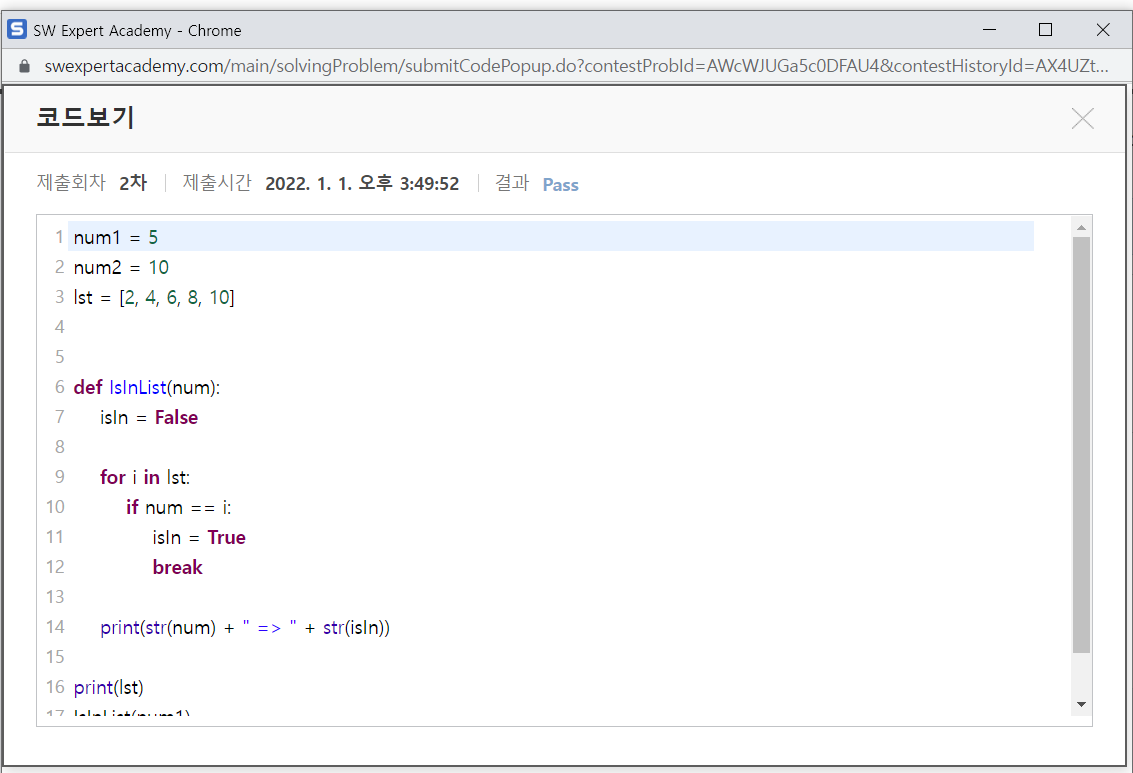
Task: Click the code scrollbar down arrow
Action: coord(1081,704)
